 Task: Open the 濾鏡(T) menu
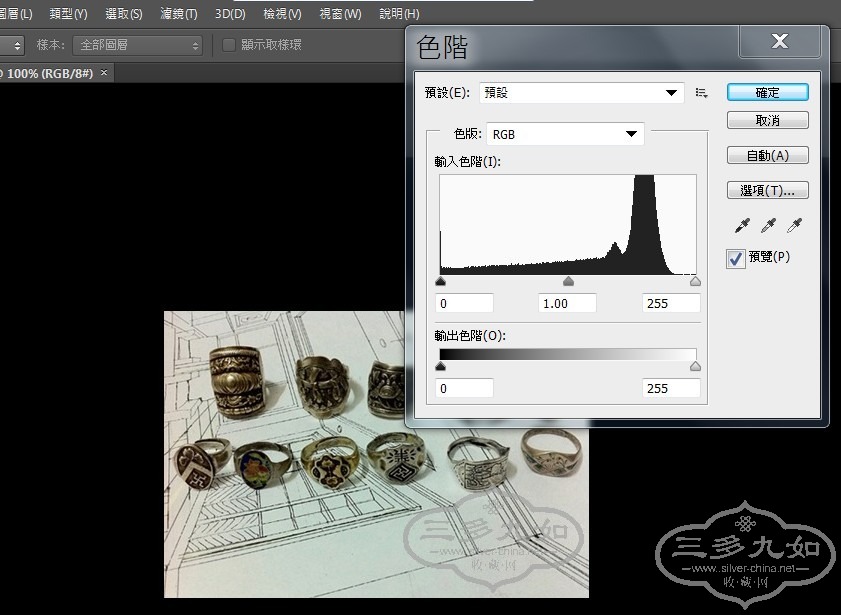(x=179, y=14)
